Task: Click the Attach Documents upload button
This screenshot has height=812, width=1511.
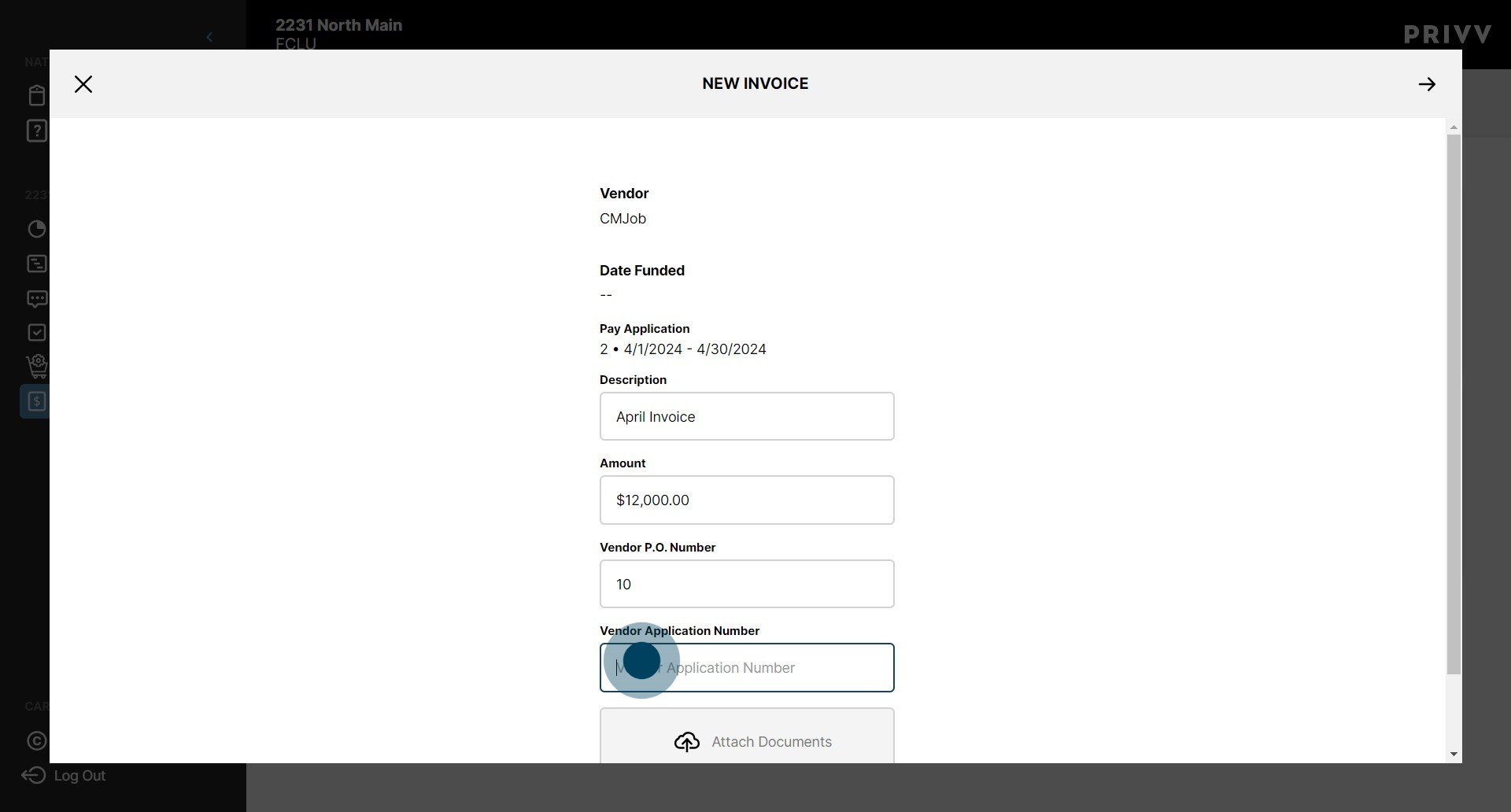Action: [747, 736]
